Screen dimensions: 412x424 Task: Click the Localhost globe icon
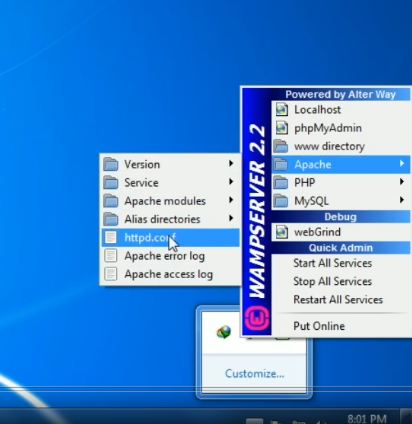pyautogui.click(x=282, y=110)
